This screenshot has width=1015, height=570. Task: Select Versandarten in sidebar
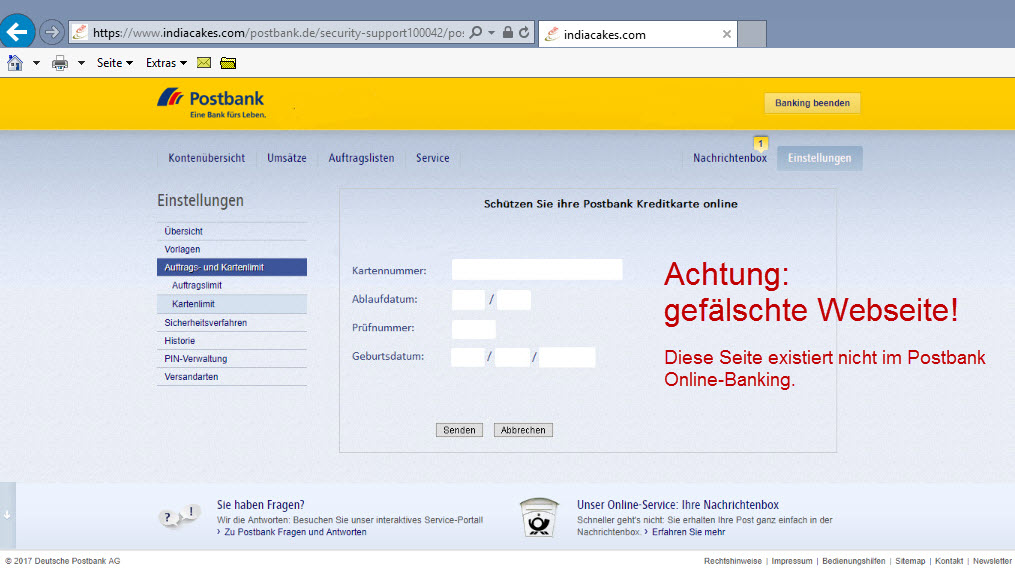(x=232, y=377)
